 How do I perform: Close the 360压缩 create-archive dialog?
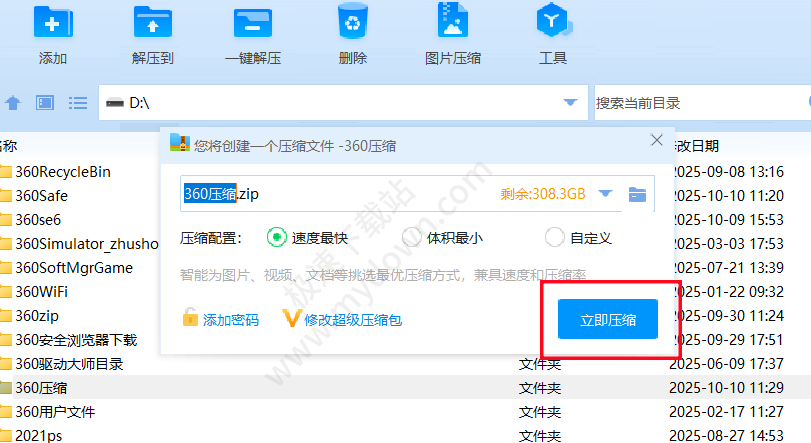point(657,140)
